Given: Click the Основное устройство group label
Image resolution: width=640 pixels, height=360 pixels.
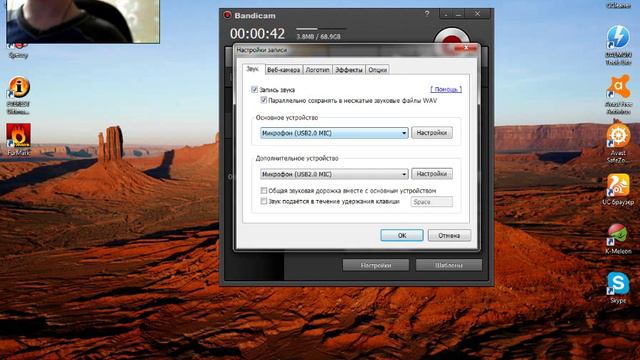Looking at the screenshot, I should point(287,118).
